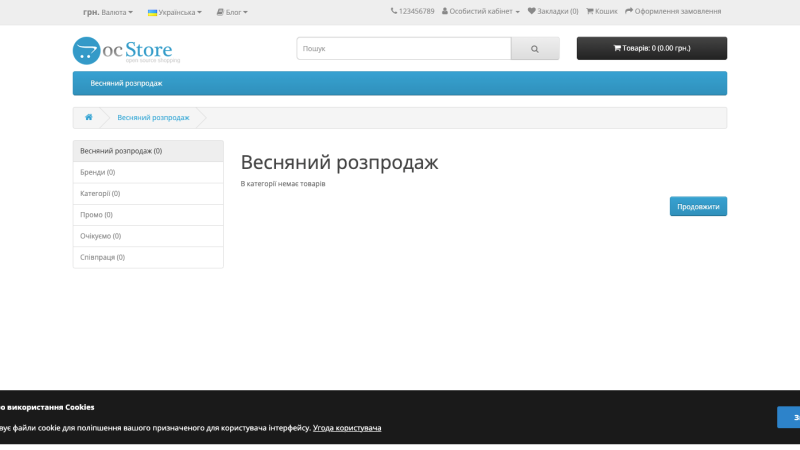The width and height of the screenshot is (800, 450).
Task: Focus the Пошук search field
Action: click(404, 48)
